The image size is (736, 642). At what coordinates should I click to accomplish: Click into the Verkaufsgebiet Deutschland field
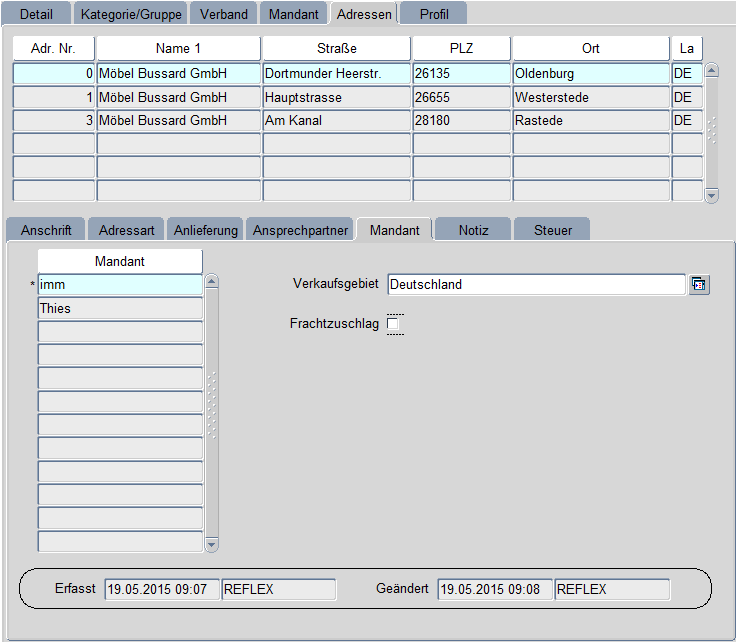(x=535, y=285)
